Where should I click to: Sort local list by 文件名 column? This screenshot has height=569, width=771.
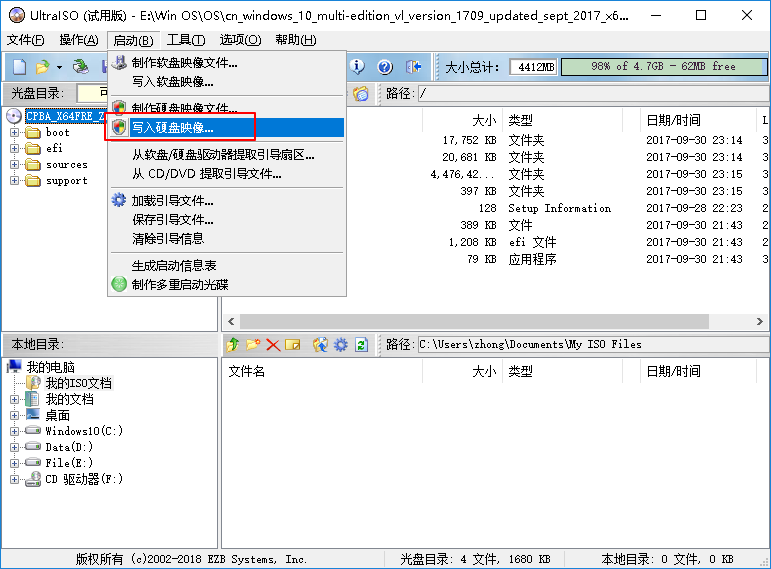point(322,371)
